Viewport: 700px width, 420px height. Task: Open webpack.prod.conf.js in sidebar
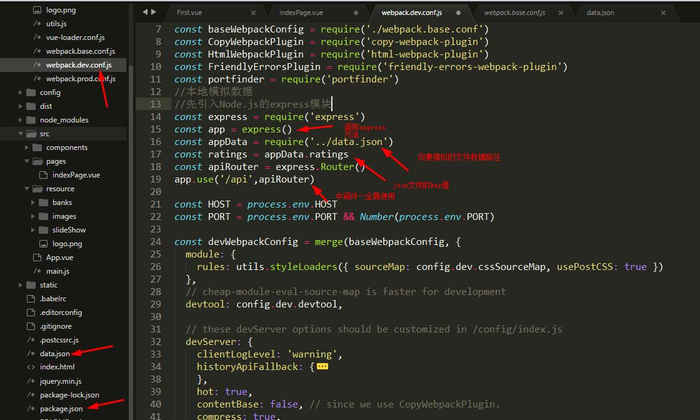tap(80, 79)
